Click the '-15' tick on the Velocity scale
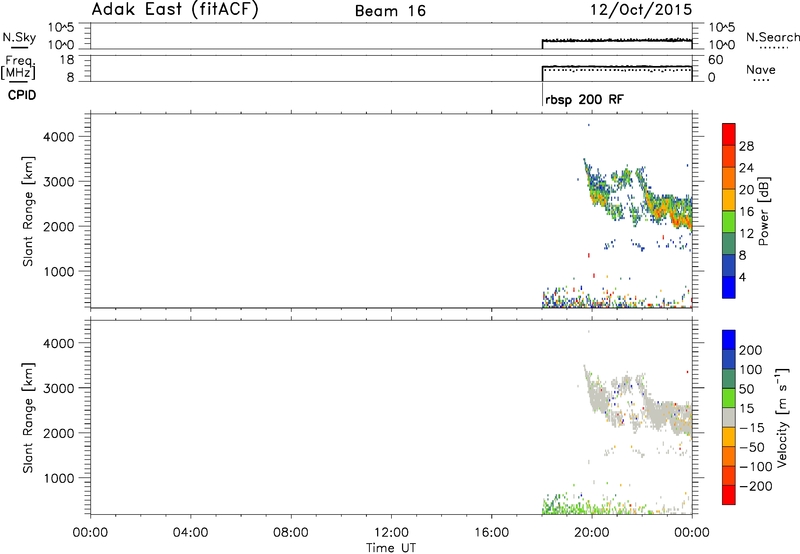This screenshot has height=554, width=800. click(751, 427)
